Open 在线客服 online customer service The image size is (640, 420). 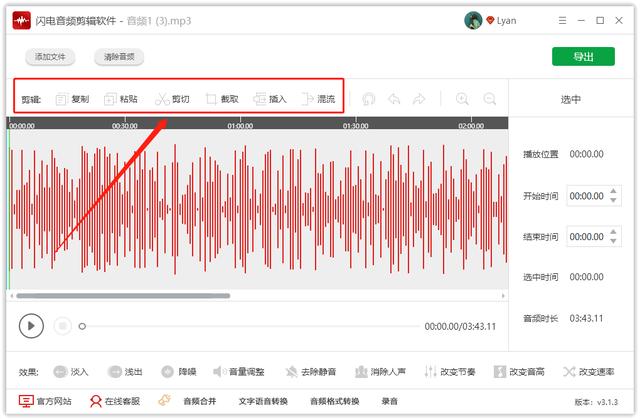pyautogui.click(x=115, y=401)
